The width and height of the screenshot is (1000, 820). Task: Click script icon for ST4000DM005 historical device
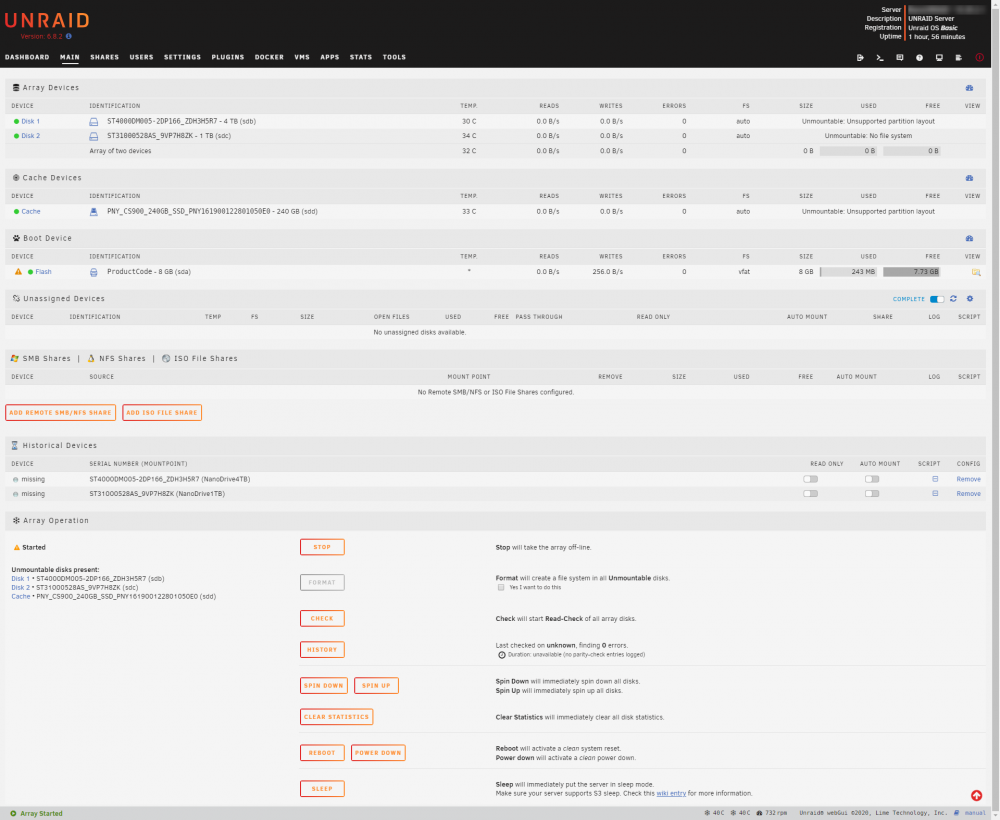pyautogui.click(x=935, y=479)
